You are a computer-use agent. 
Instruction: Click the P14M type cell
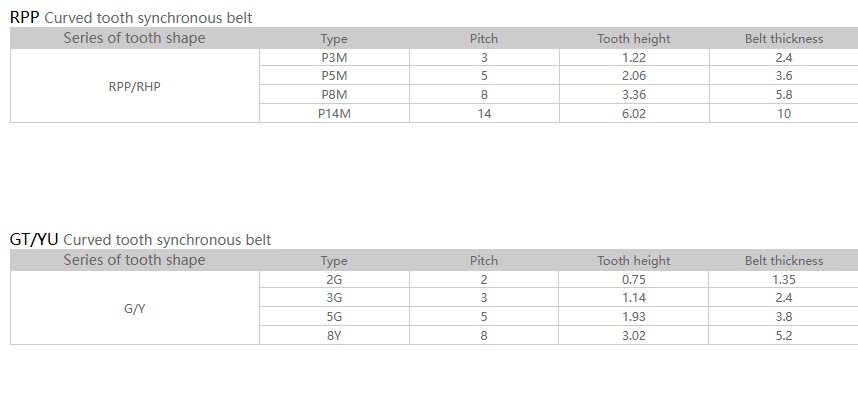334,114
